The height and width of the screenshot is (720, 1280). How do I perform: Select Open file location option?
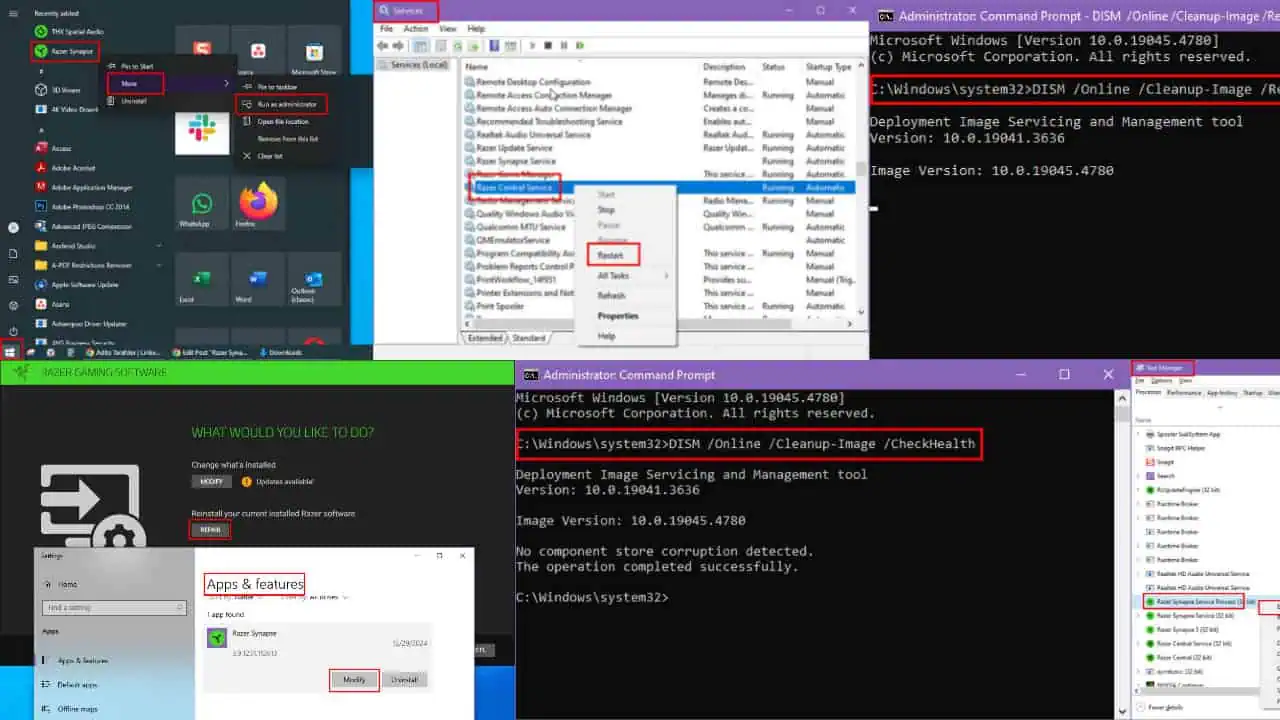pos(278,121)
